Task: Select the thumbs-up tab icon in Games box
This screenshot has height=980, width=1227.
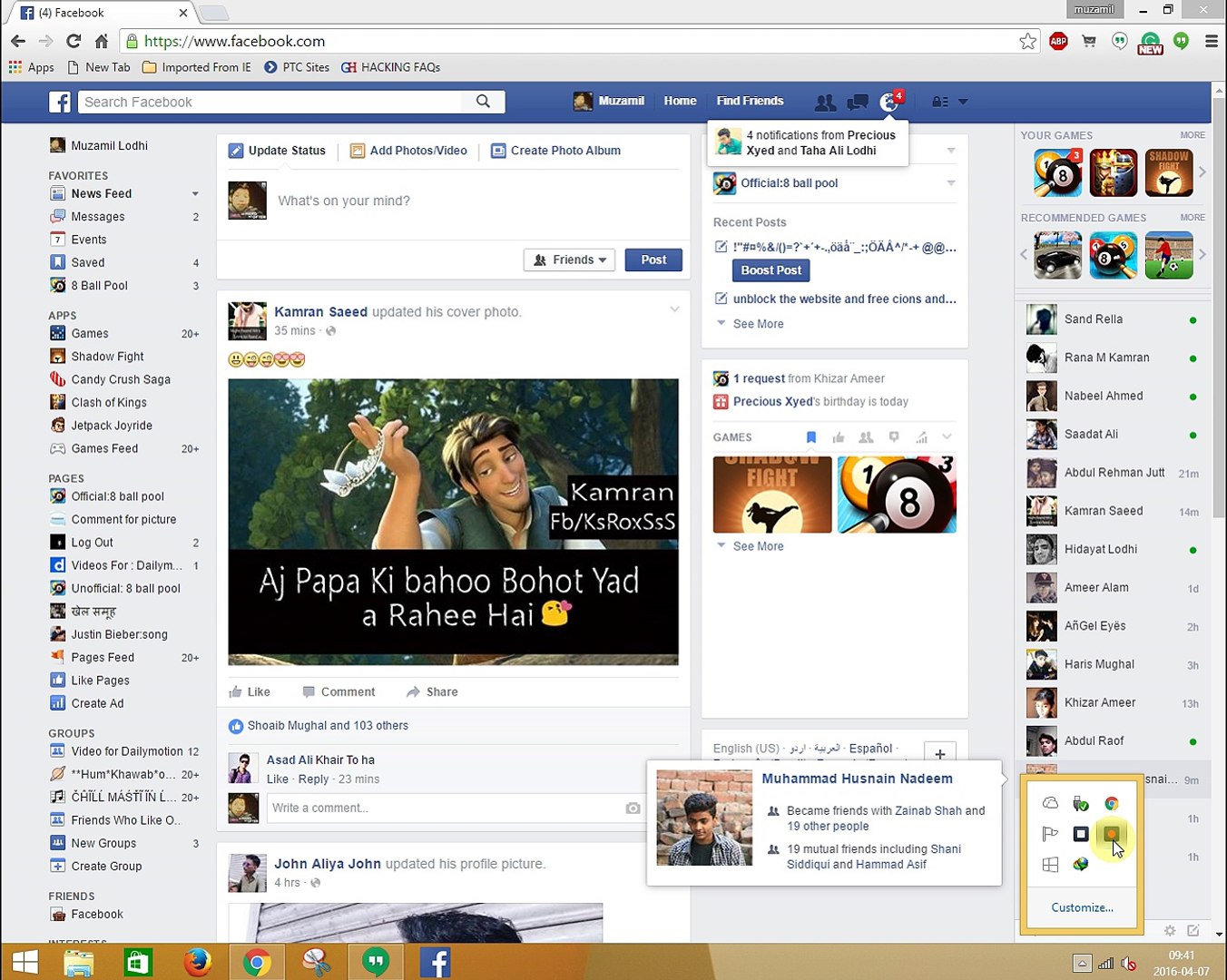Action: [839, 437]
